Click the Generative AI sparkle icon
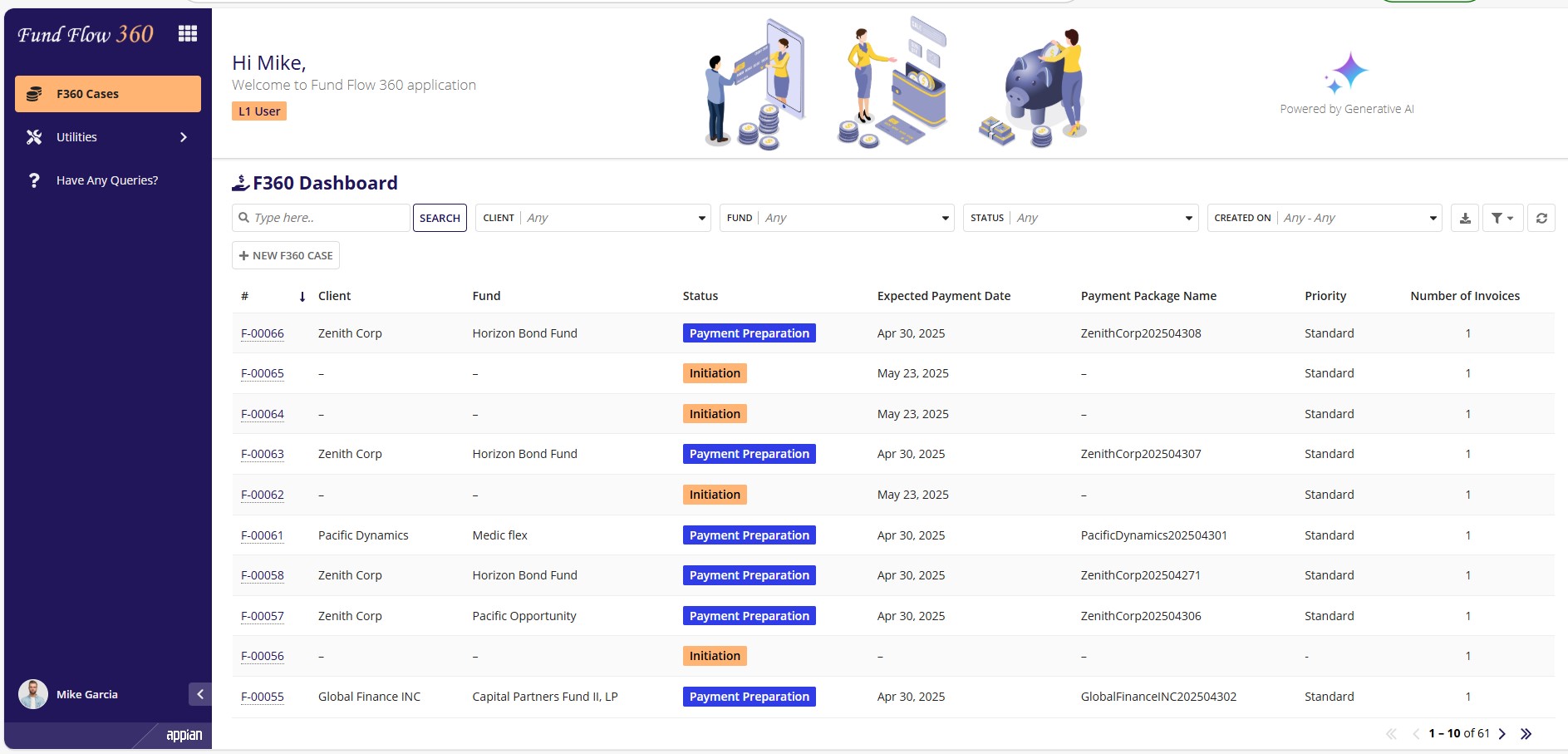Viewport: 1568px width, 754px height. [x=1346, y=72]
